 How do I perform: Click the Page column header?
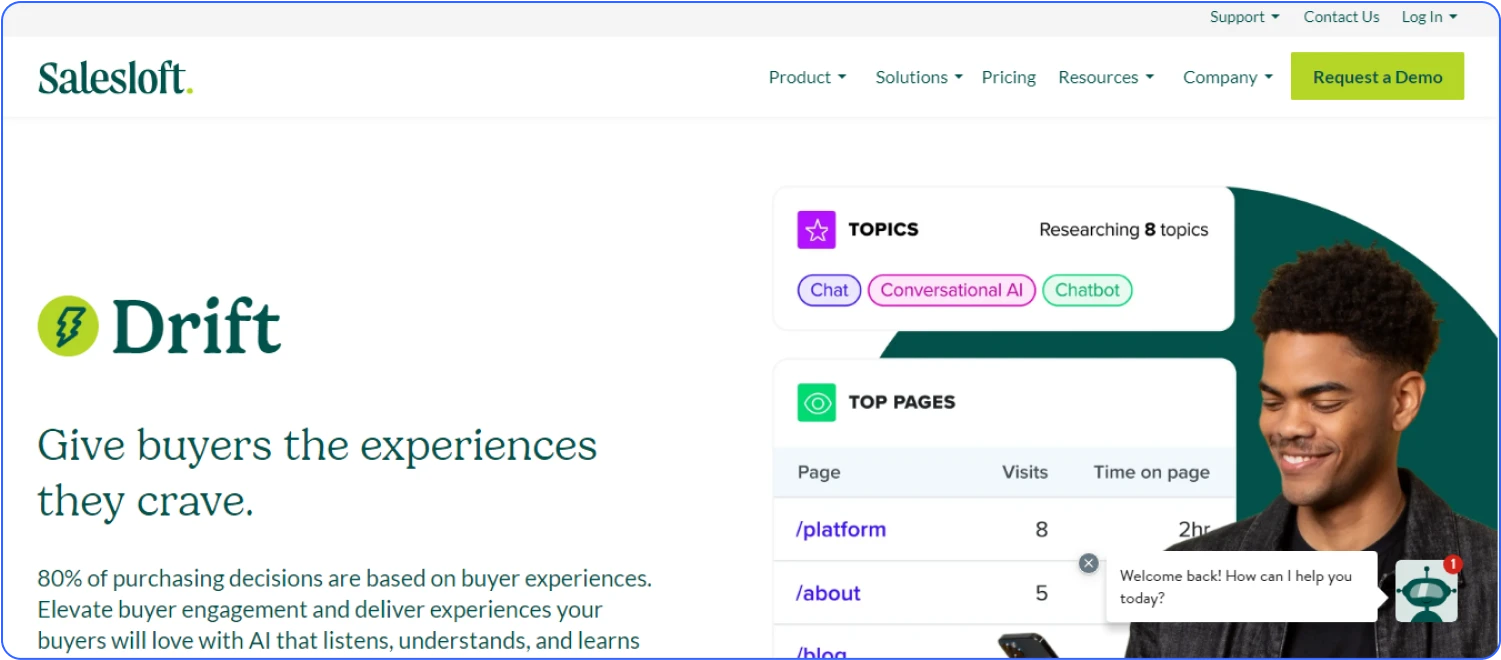point(818,472)
